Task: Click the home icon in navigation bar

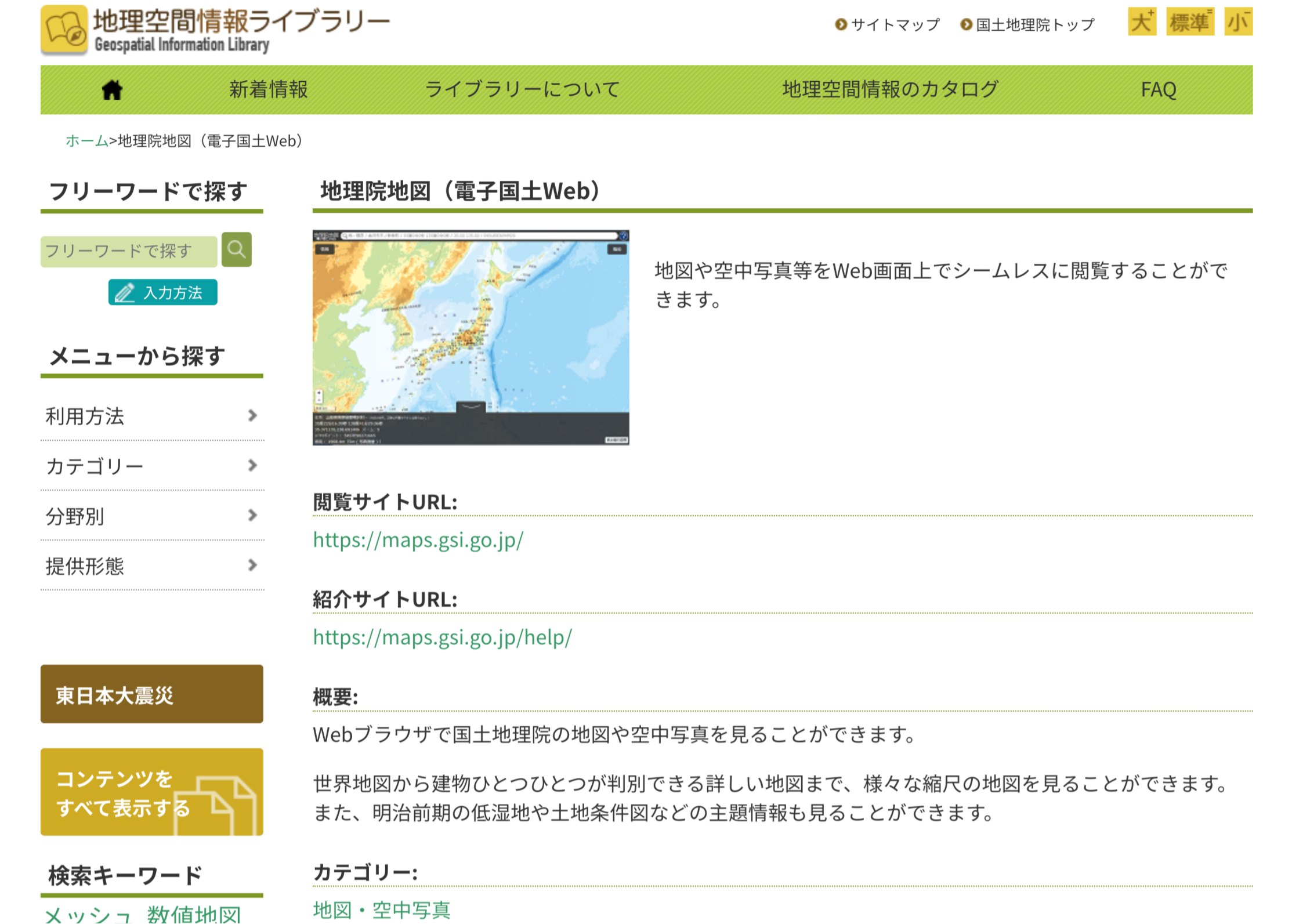Action: [112, 90]
